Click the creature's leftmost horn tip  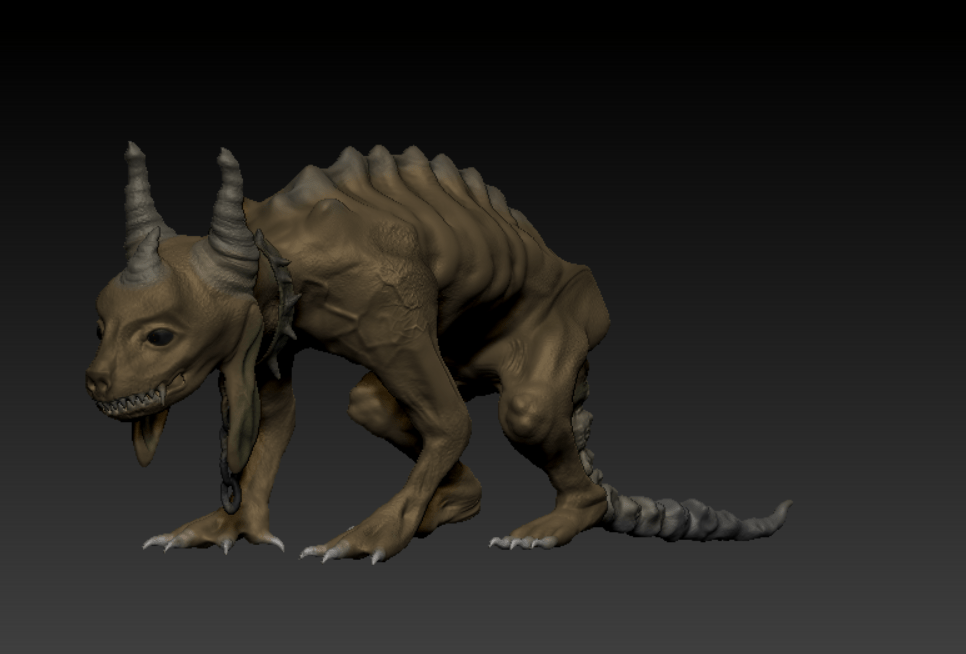[133, 151]
